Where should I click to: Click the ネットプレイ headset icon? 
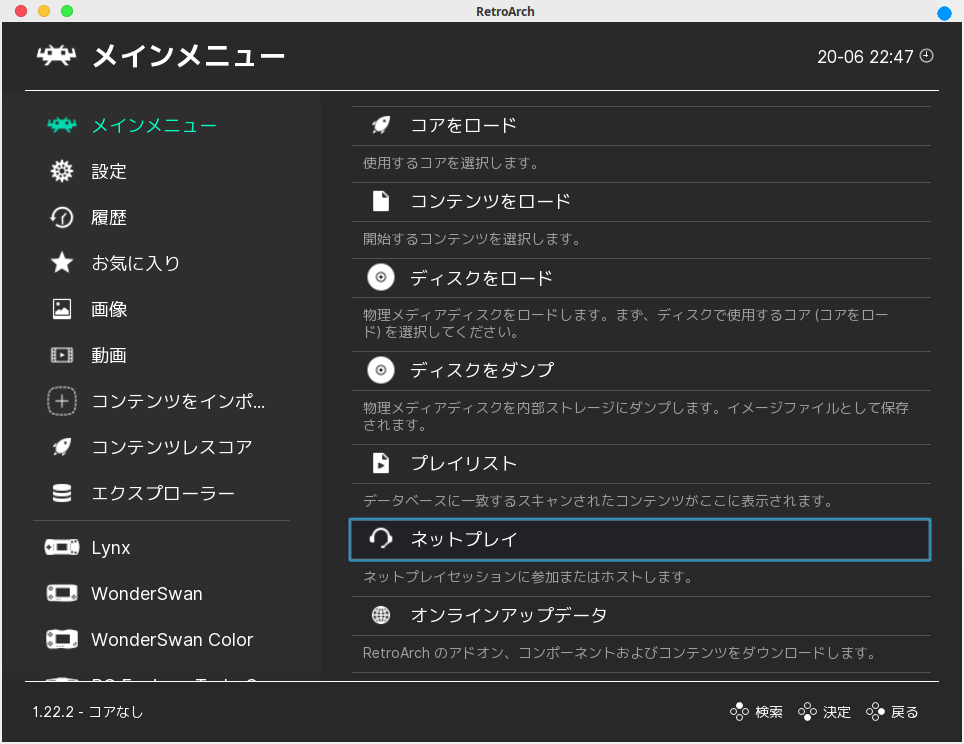pos(381,539)
